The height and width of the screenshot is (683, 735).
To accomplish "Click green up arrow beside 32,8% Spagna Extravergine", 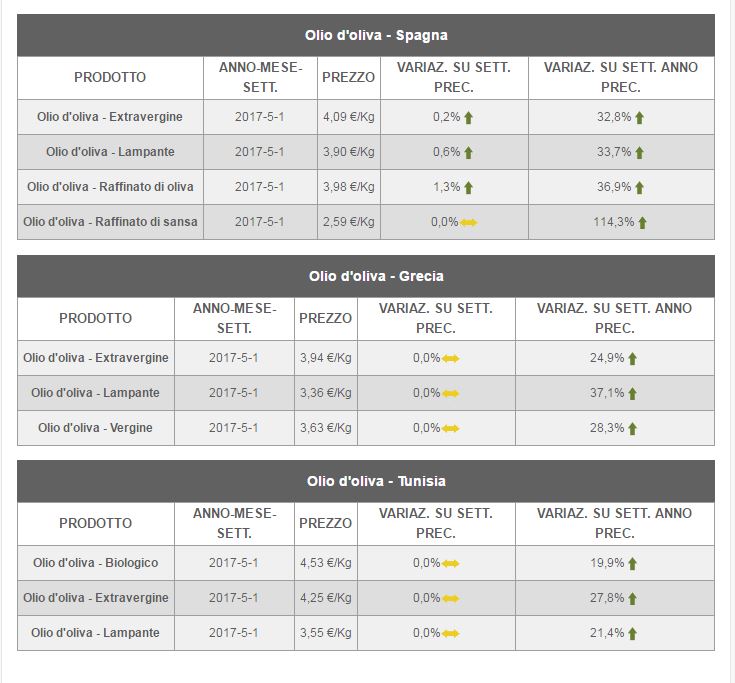I will 639,118.
